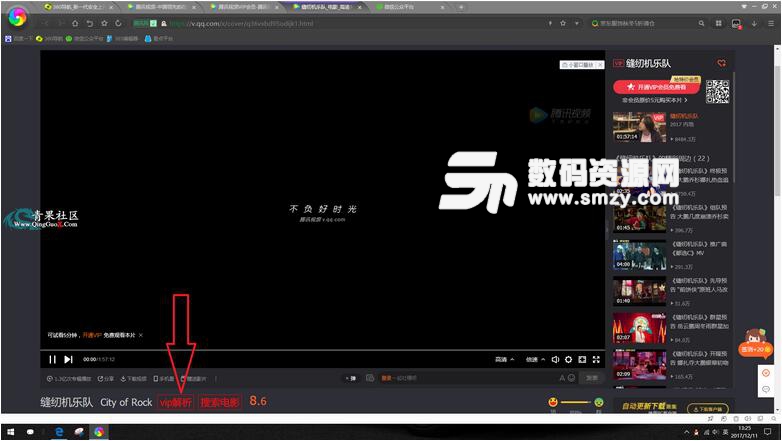Open danmaku font style 'A' icon
Image resolution: width=782 pixels, height=441 pixels.
562,378
